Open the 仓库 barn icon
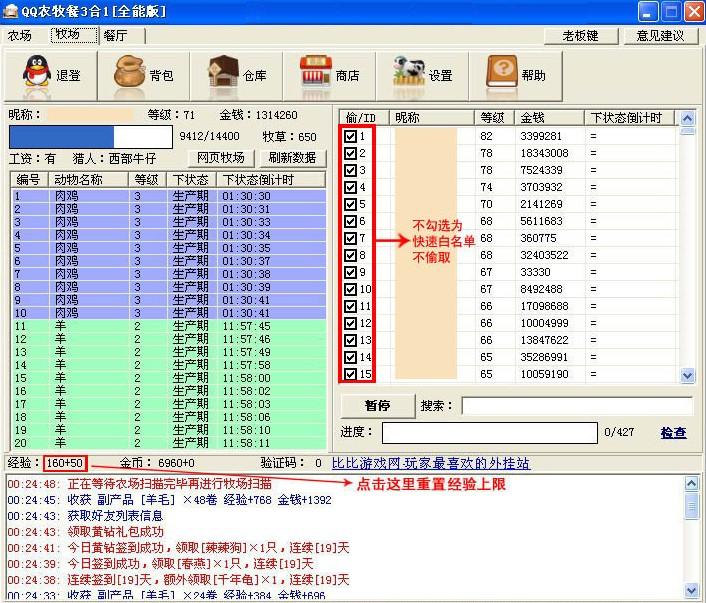 pos(223,71)
